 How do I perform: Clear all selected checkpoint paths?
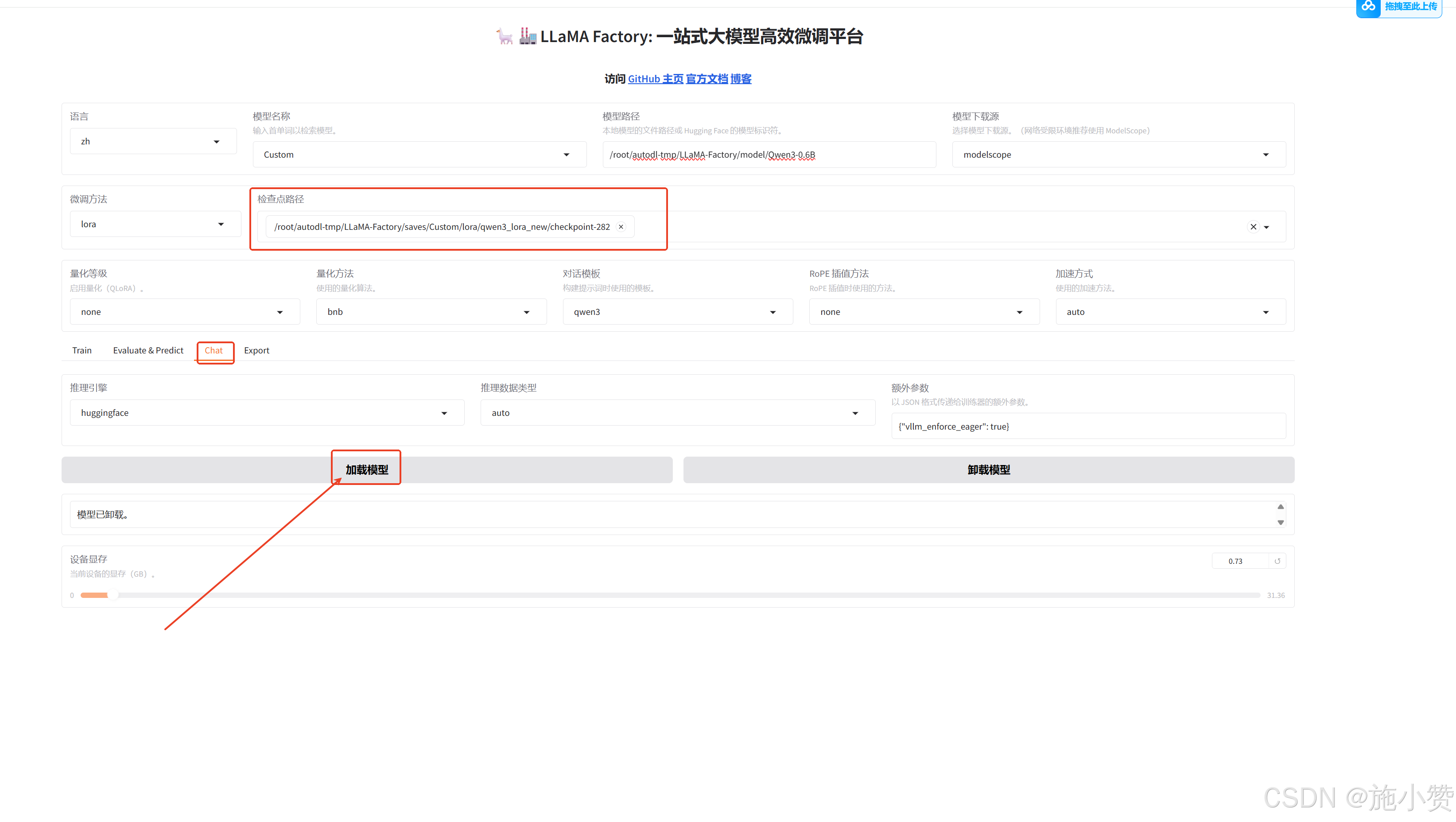[x=1253, y=227]
